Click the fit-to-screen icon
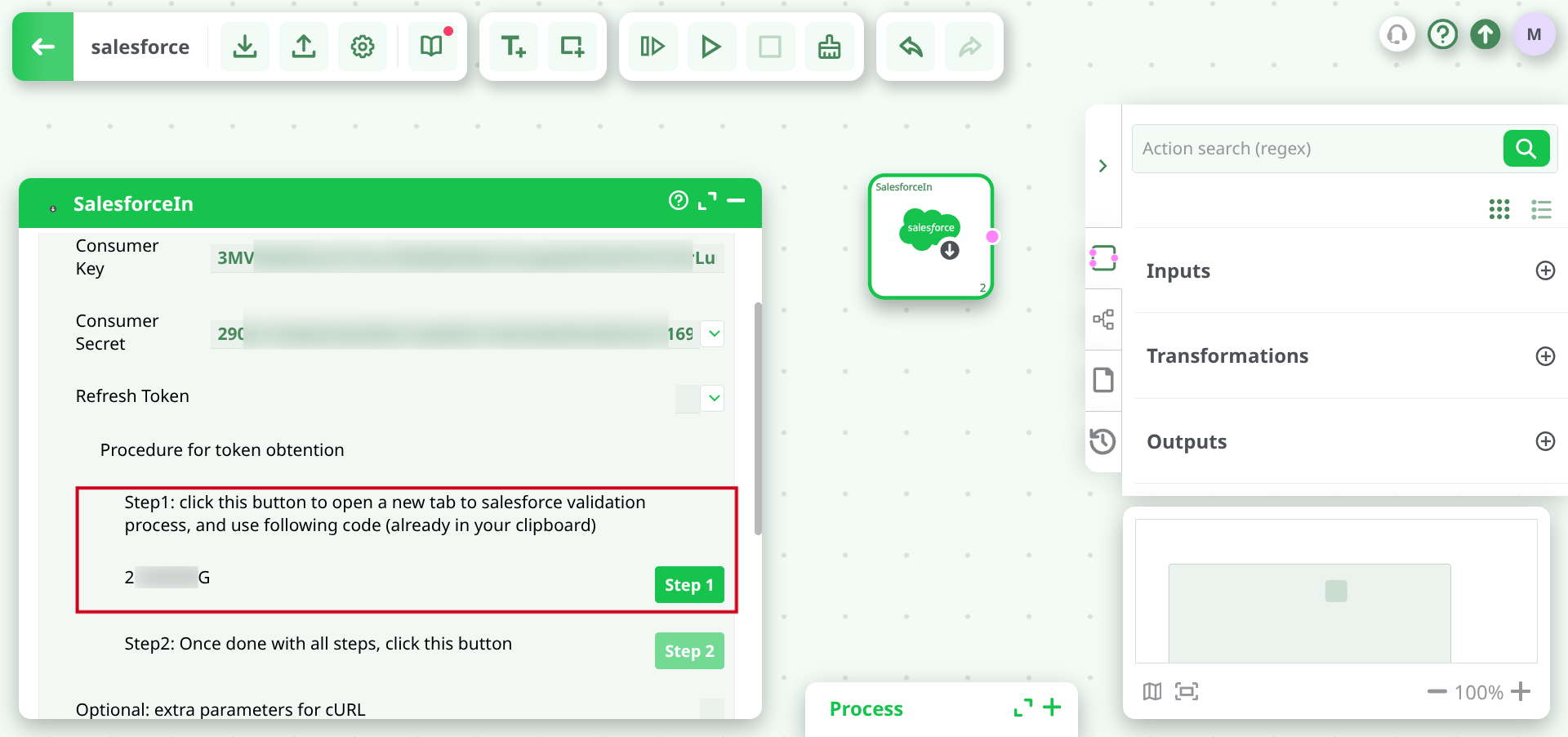 1187,692
